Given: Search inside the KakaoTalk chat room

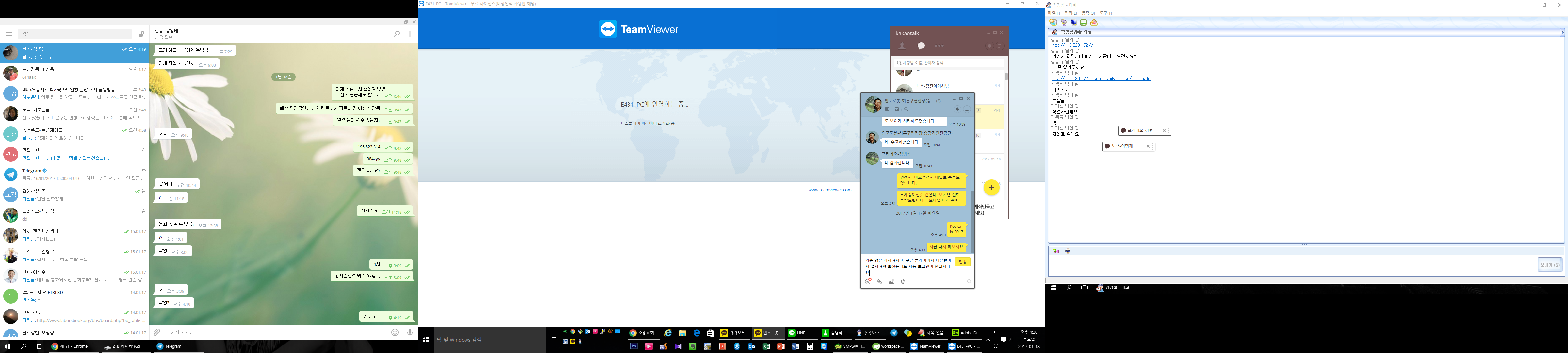Looking at the screenshot, I should point(906,109).
